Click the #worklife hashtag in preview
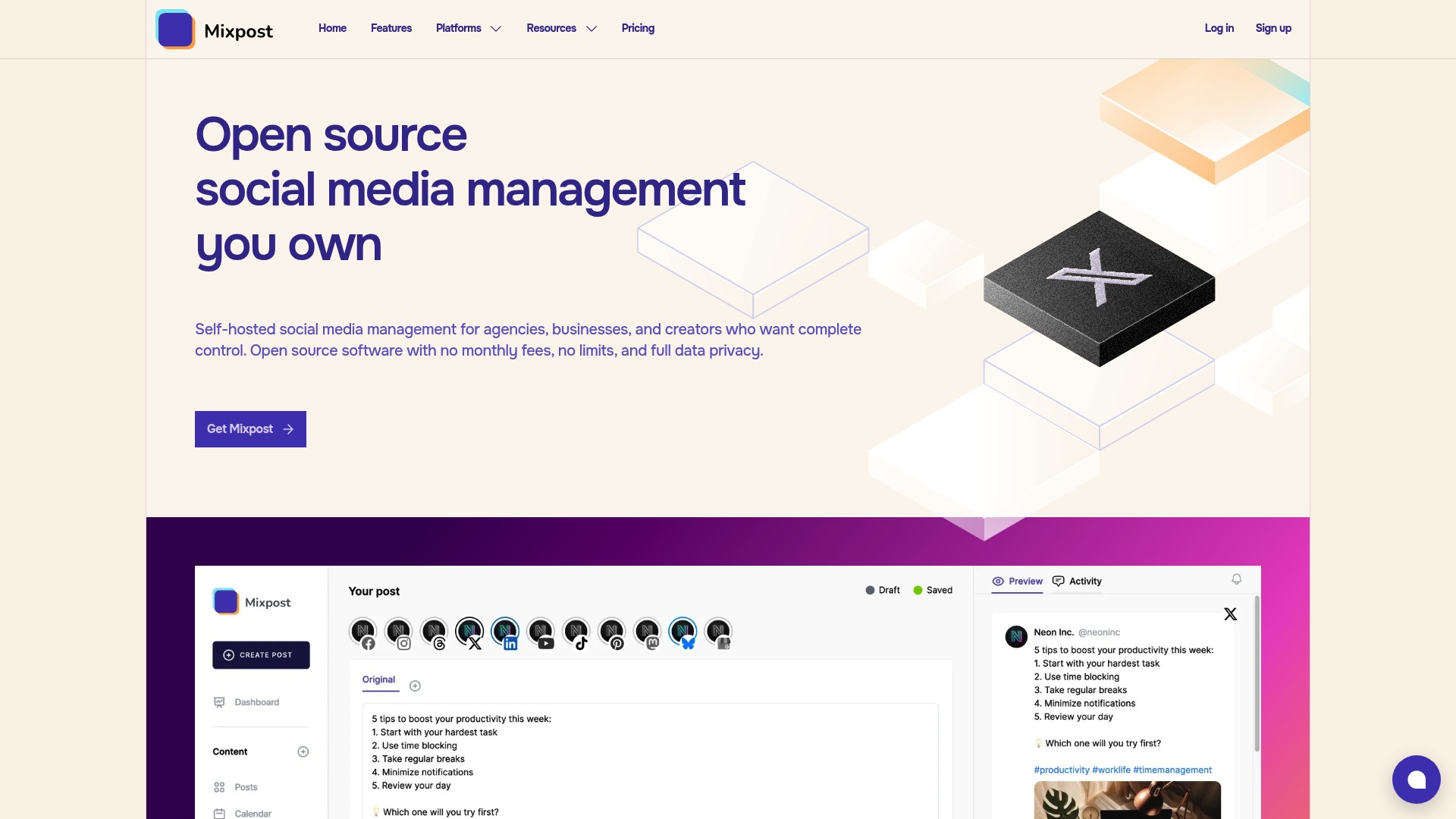This screenshot has height=819, width=1456. point(1111,770)
